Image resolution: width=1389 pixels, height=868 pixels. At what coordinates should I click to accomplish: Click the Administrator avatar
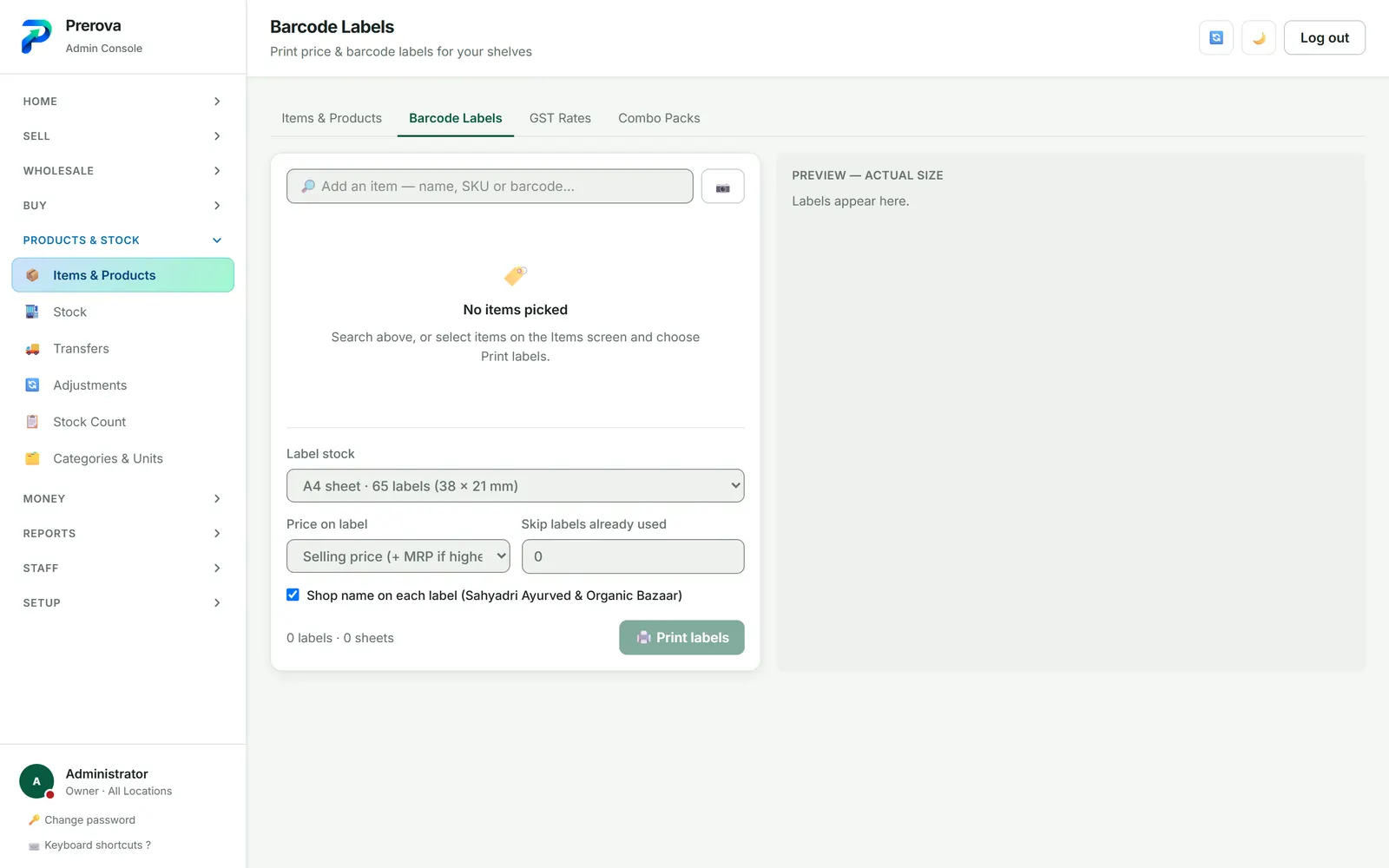(x=36, y=781)
